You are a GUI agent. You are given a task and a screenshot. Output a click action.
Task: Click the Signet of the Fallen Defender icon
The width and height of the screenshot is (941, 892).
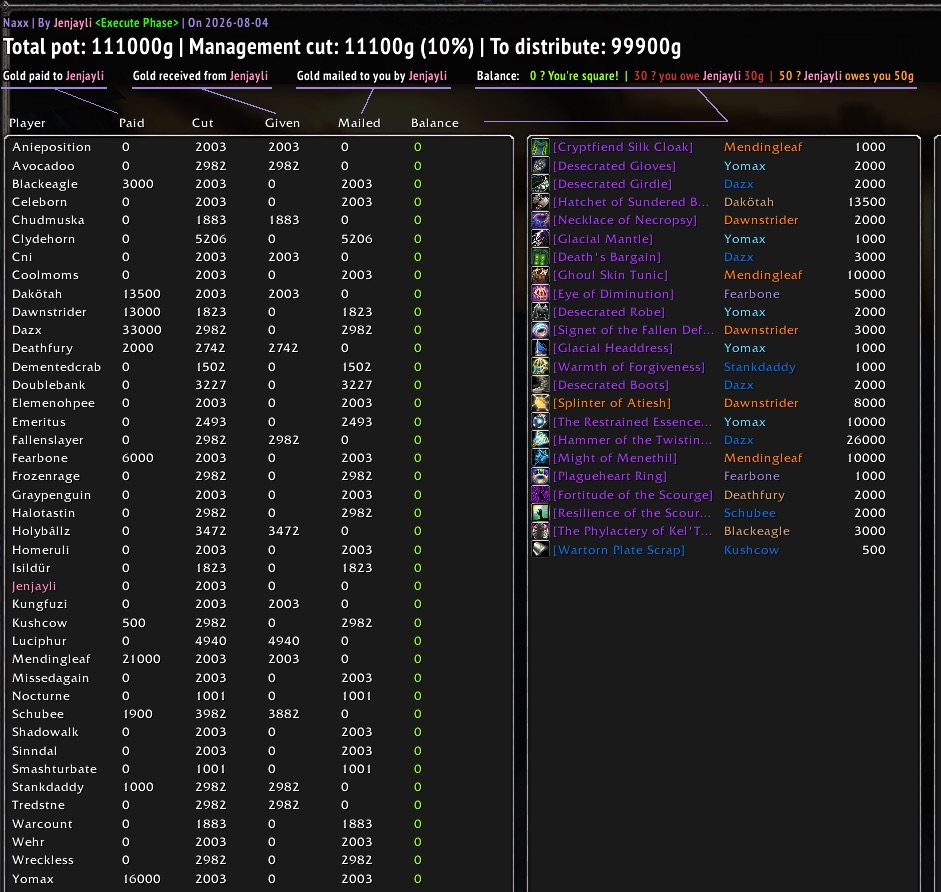pos(540,330)
